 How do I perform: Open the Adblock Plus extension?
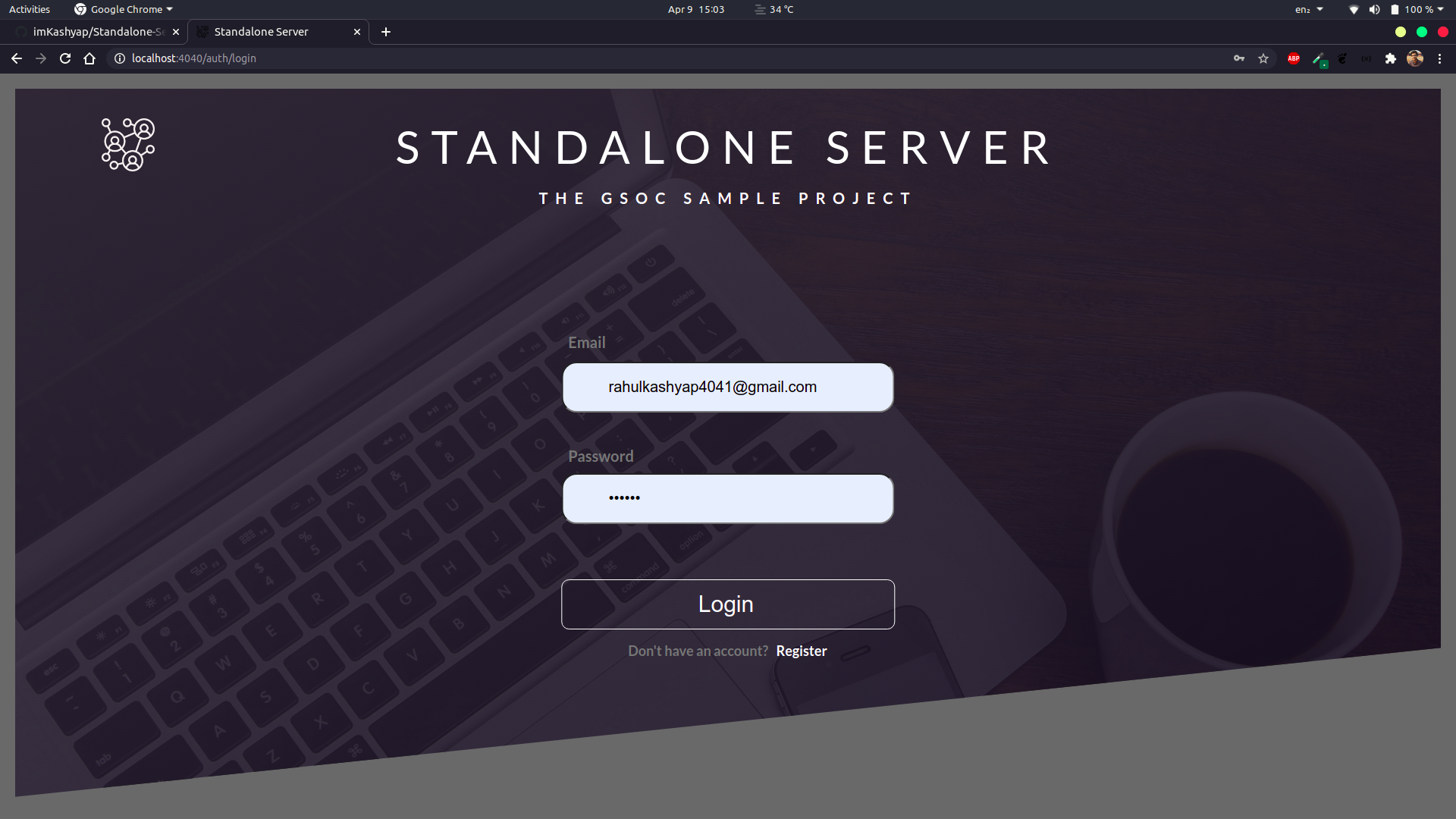click(x=1294, y=58)
